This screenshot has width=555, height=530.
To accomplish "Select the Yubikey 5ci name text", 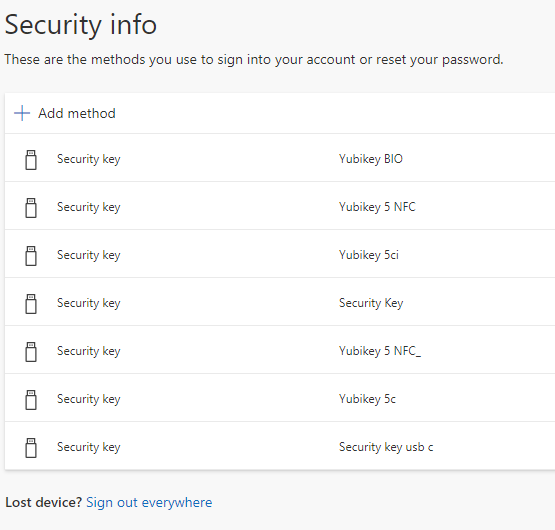I will [368, 255].
